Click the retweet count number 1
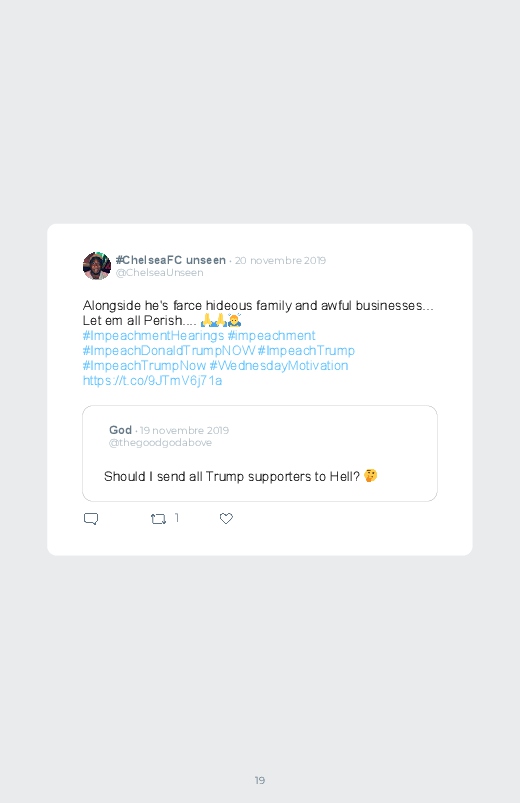Image resolution: width=520 pixels, height=803 pixels. pyautogui.click(x=177, y=518)
